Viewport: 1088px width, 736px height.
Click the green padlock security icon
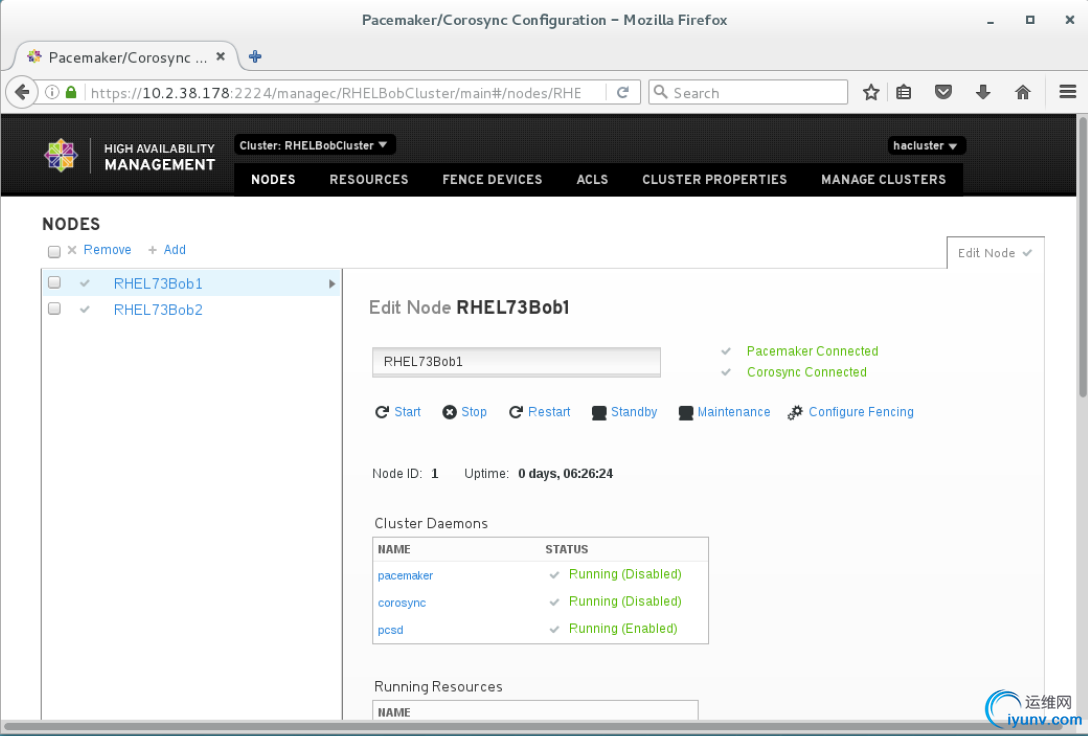click(x=71, y=92)
